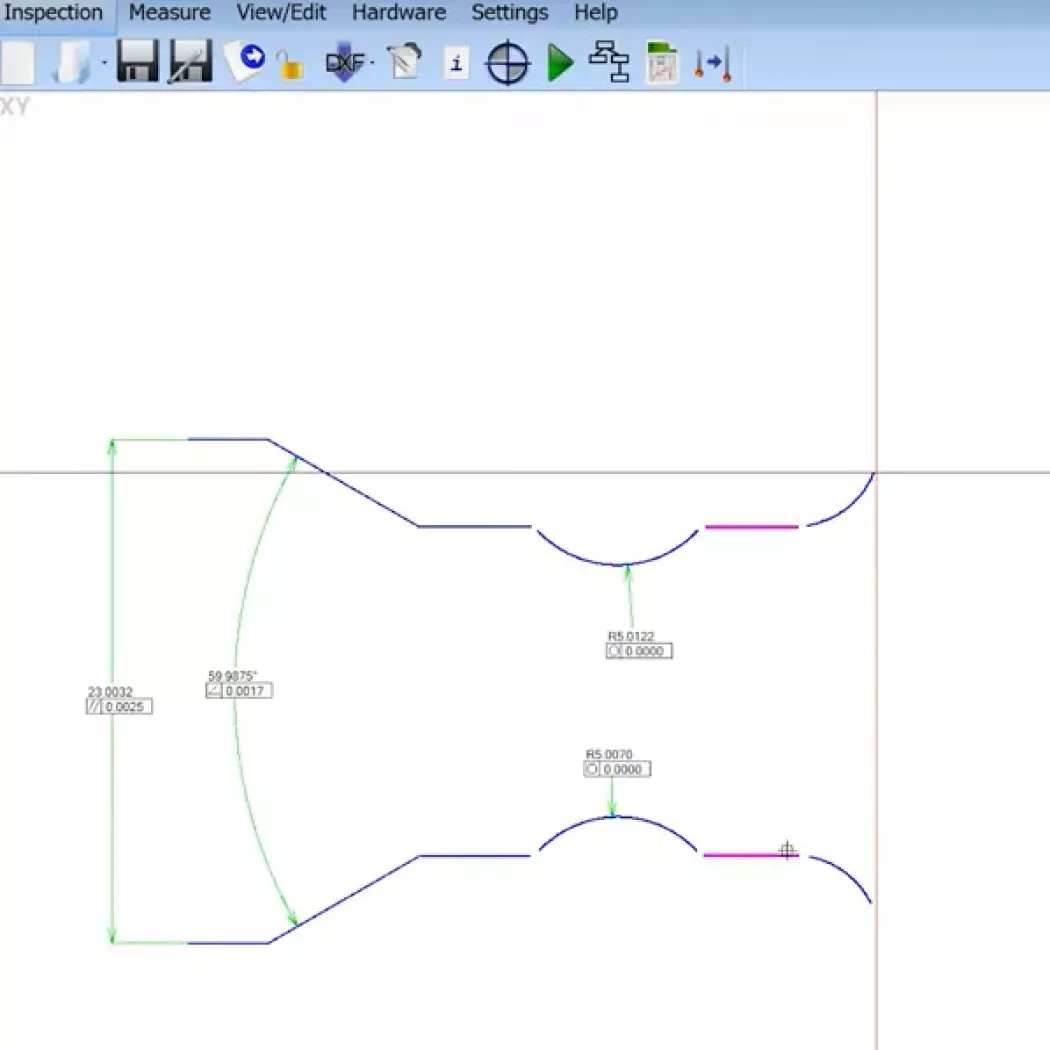The width and height of the screenshot is (1050, 1050).
Task: Click the clipboard notes icon
Action: coord(404,63)
